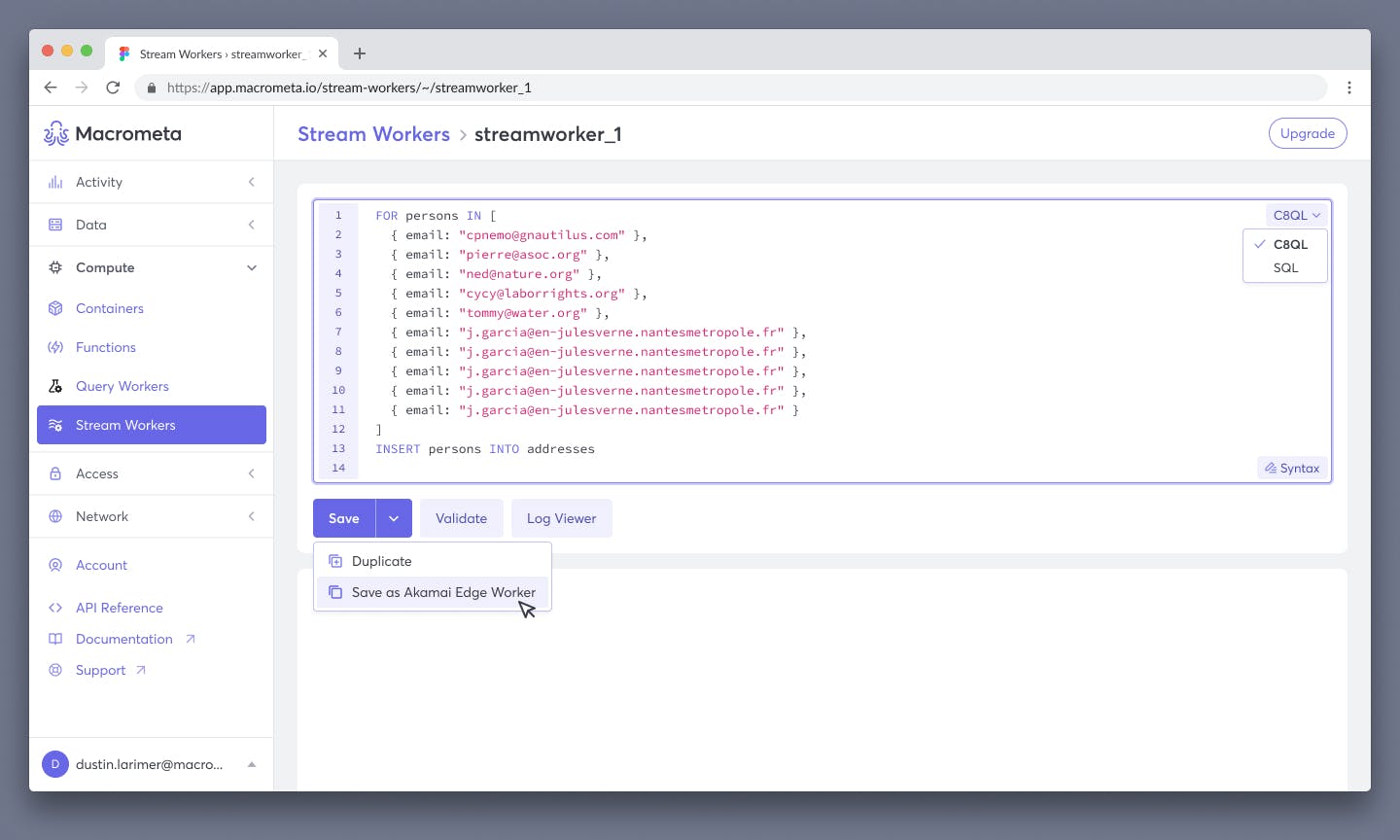The width and height of the screenshot is (1400, 840).
Task: Click the FOR persons IN line
Action: coord(436,216)
